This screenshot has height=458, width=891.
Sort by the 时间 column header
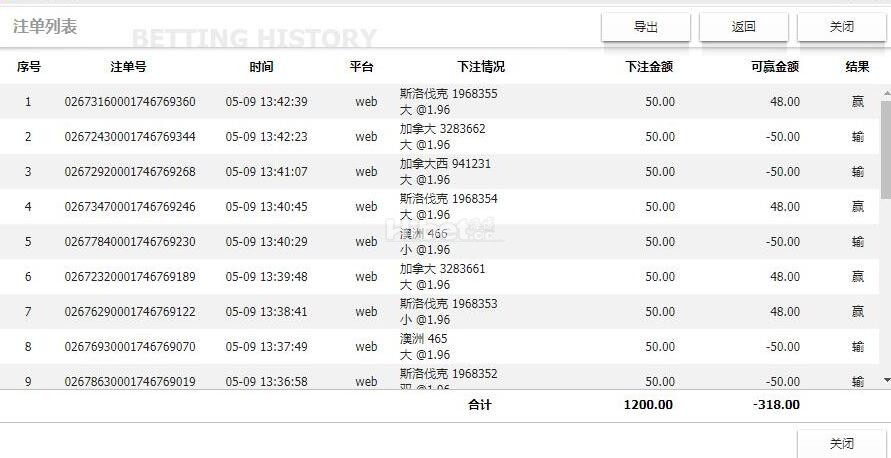260,67
